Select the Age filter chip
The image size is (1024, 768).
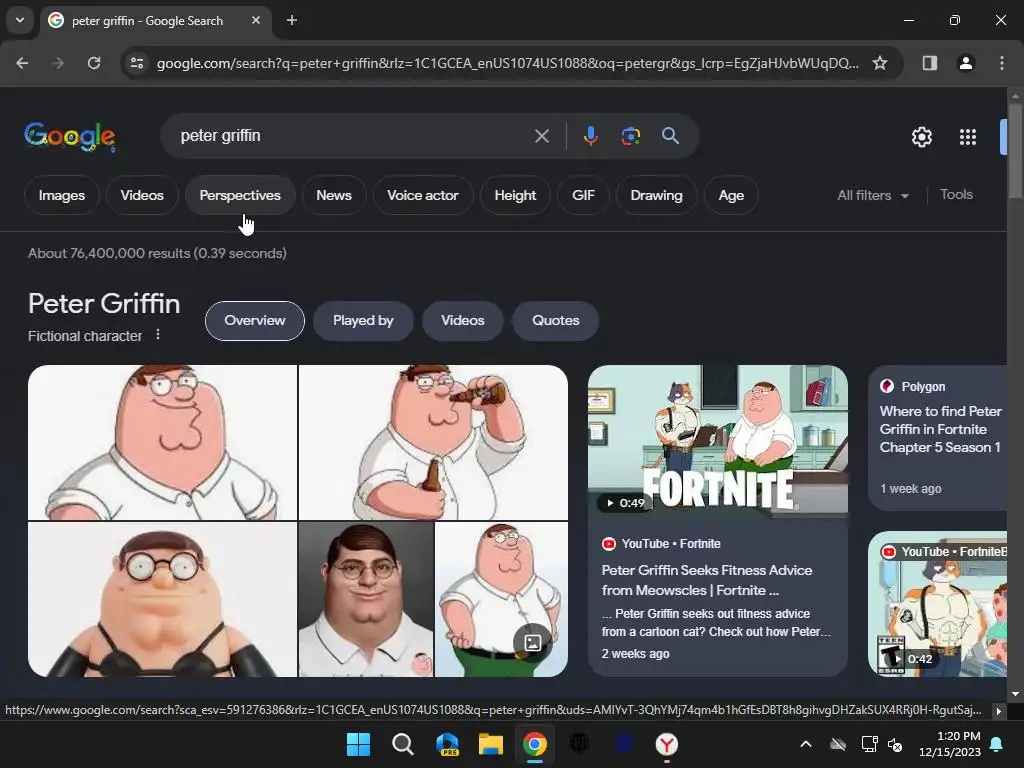[731, 195]
